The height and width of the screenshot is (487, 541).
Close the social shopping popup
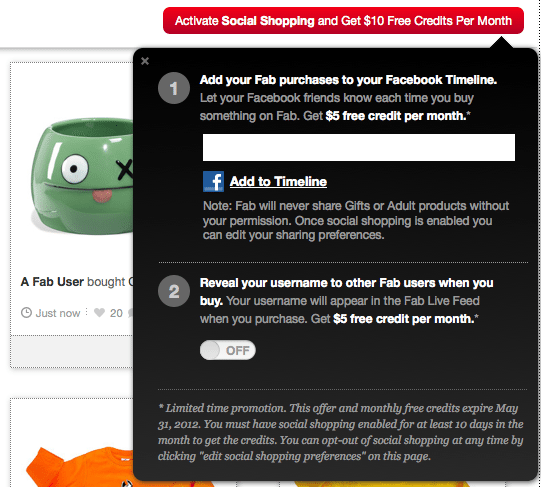click(145, 61)
